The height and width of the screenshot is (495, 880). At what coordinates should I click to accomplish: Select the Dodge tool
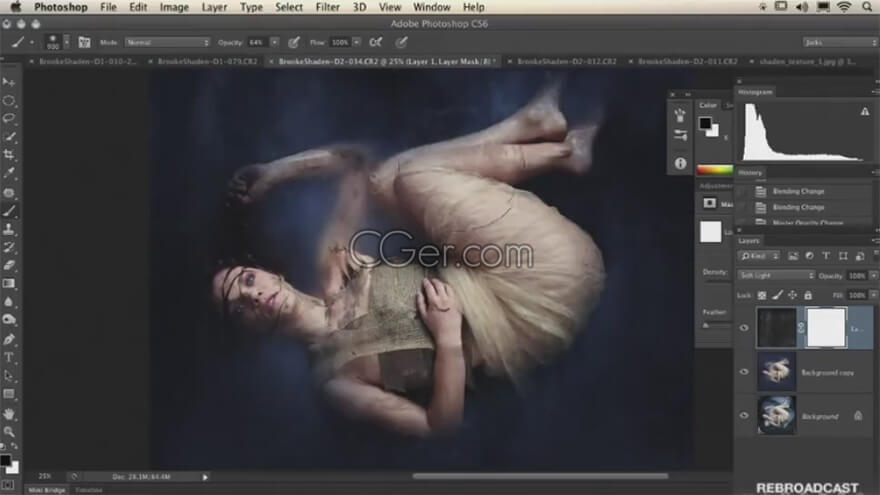(9, 320)
